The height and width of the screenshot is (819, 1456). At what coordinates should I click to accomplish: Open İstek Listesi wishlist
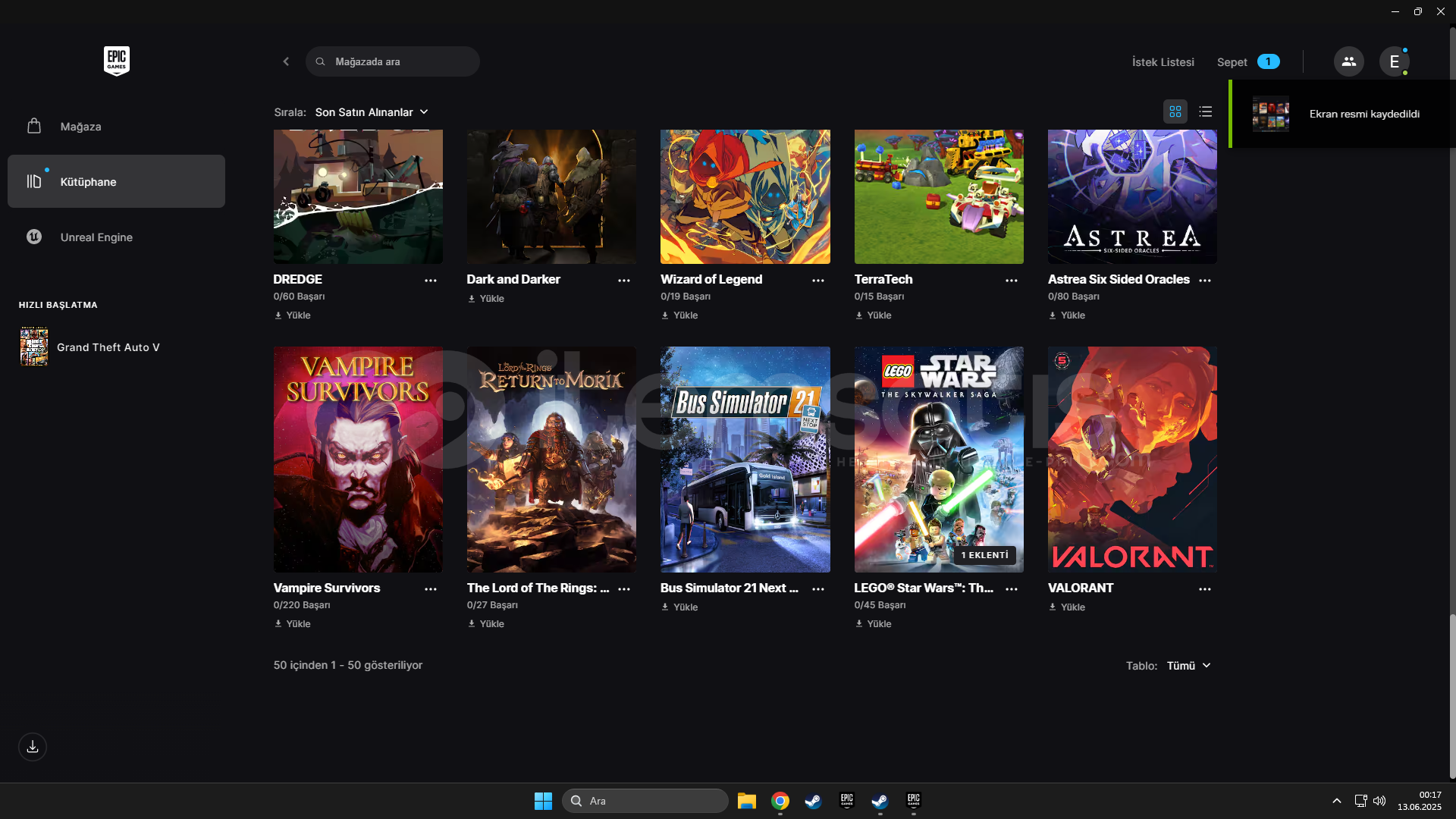coord(1163,62)
